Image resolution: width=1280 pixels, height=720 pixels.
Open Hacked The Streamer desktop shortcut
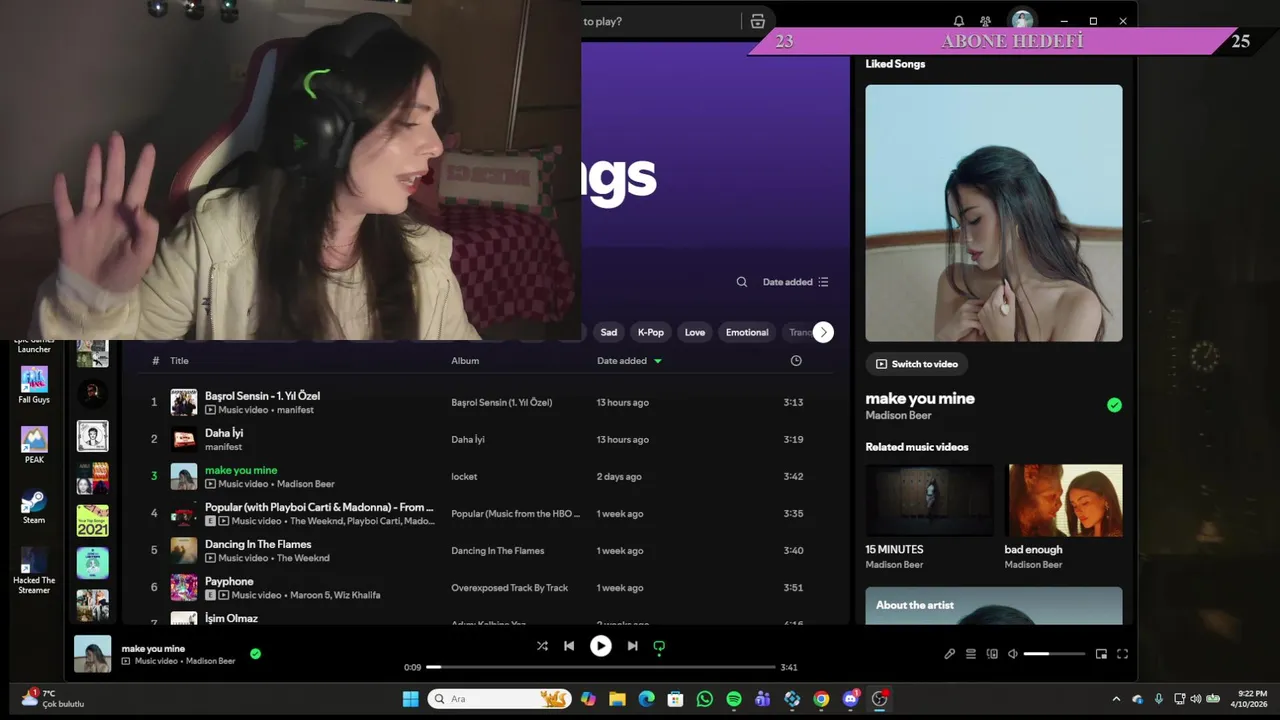(34, 571)
